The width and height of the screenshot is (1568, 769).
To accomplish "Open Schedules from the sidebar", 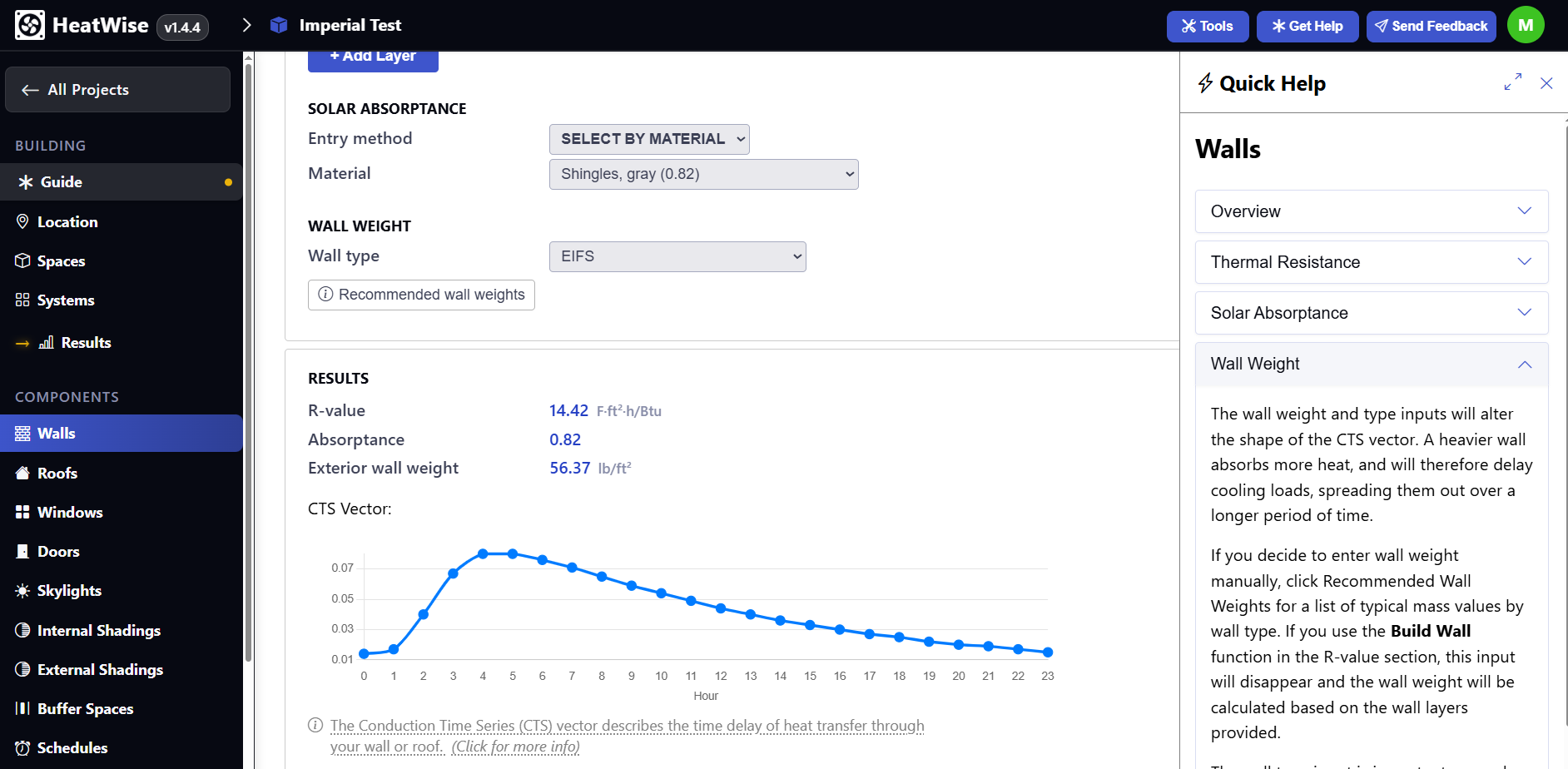I will point(72,748).
